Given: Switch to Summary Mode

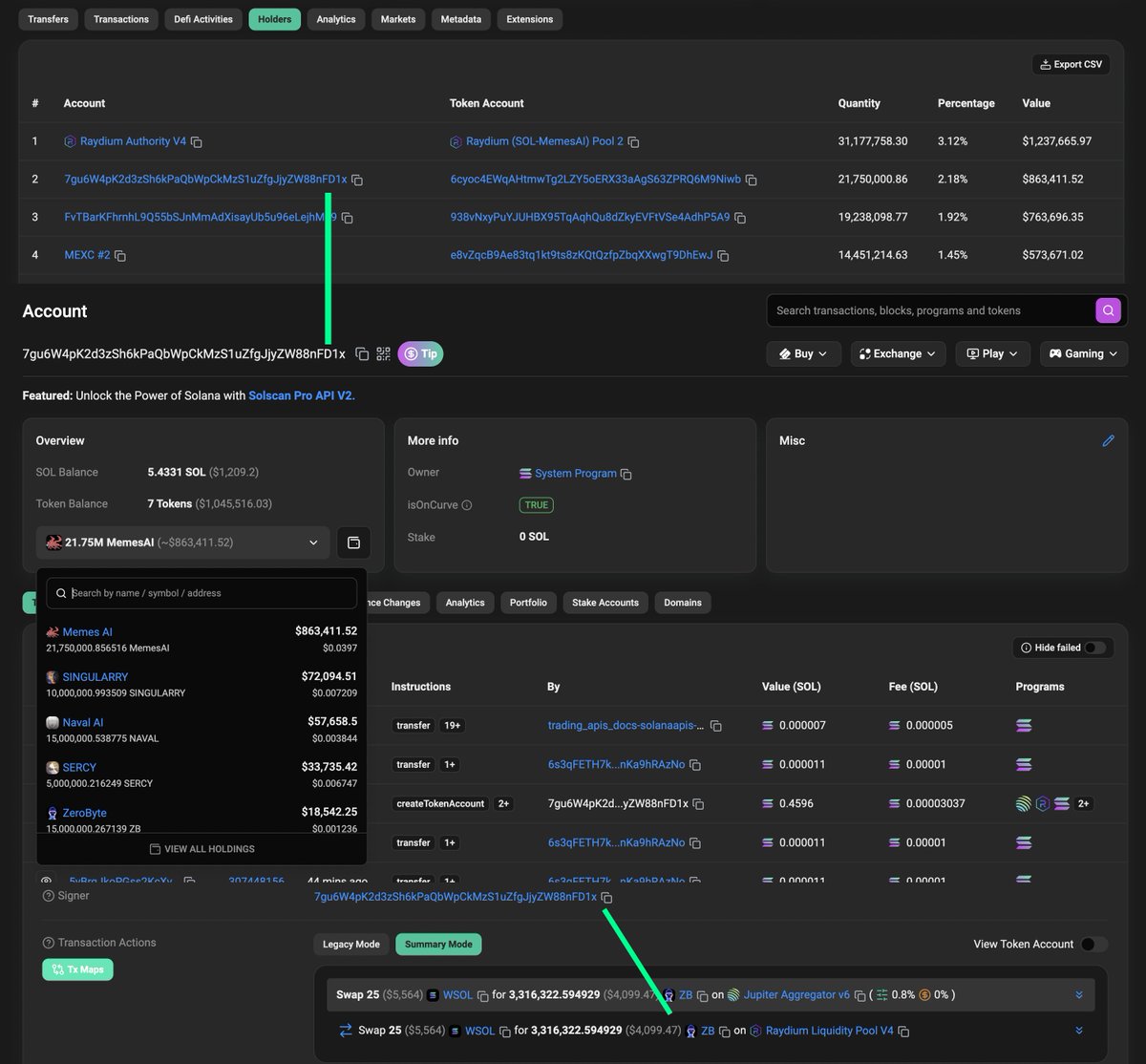Looking at the screenshot, I should (x=439, y=945).
